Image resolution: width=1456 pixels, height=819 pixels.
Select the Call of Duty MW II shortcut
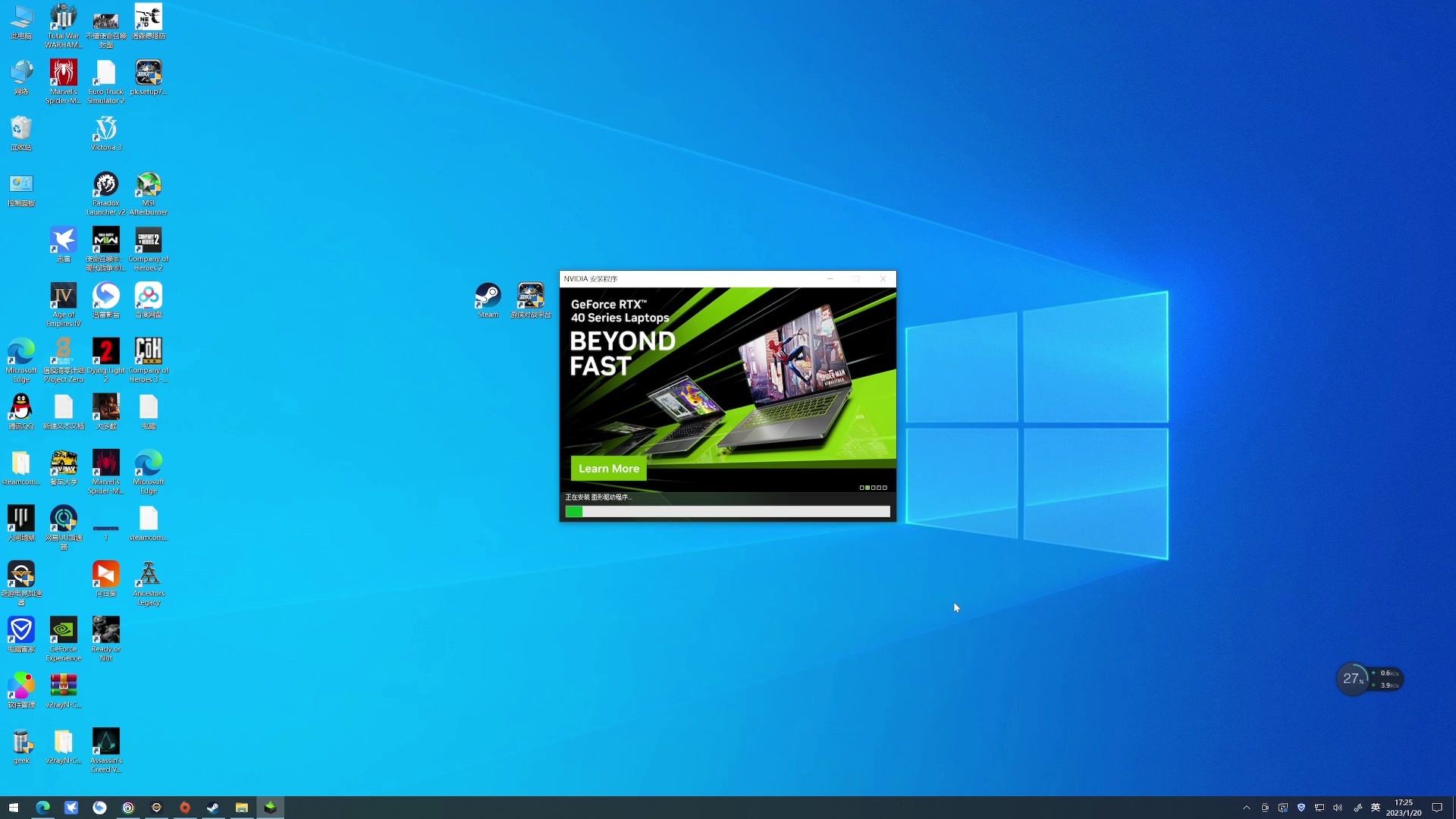[106, 249]
